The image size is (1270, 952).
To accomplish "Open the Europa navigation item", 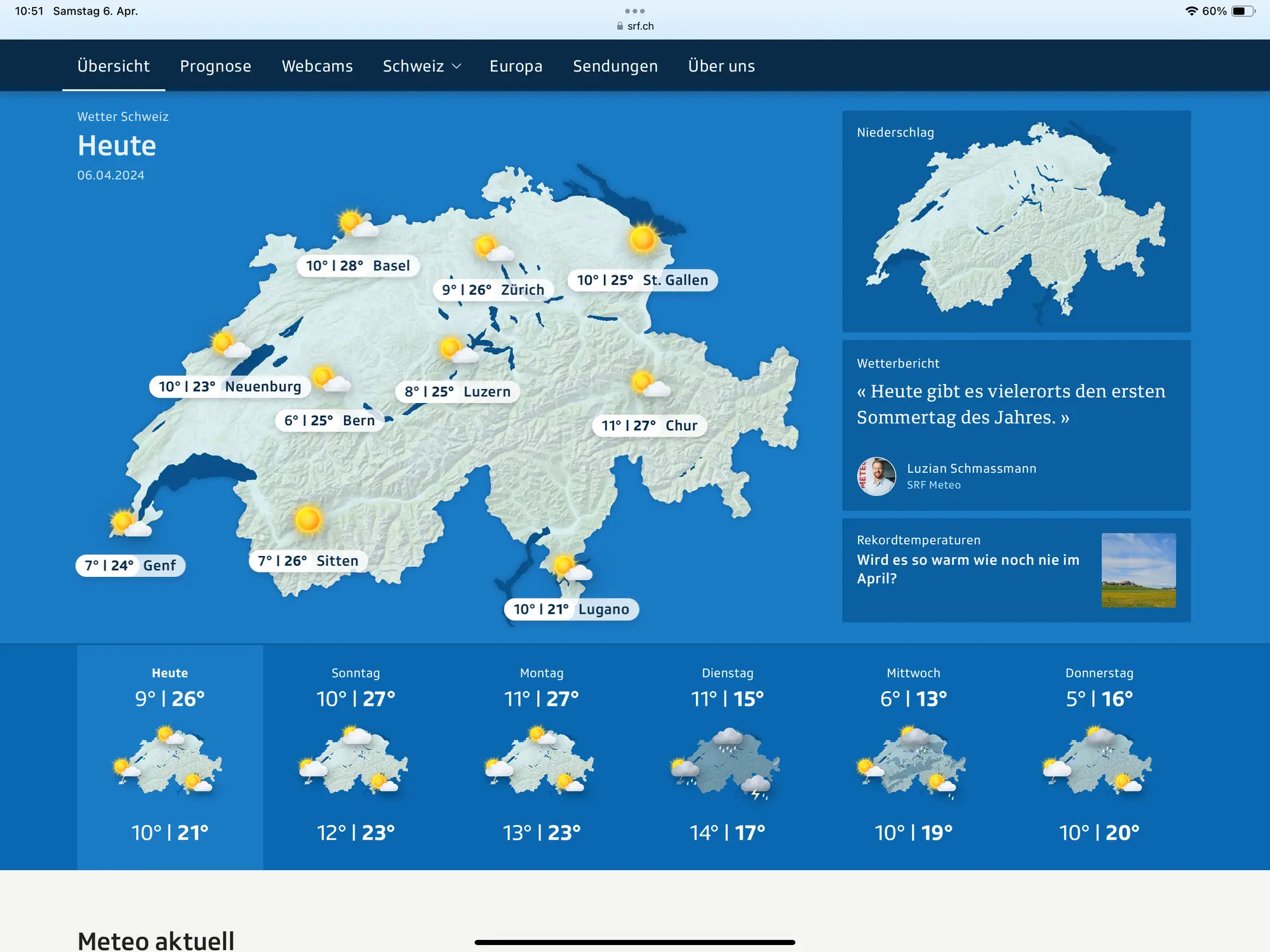I will pyautogui.click(x=516, y=66).
